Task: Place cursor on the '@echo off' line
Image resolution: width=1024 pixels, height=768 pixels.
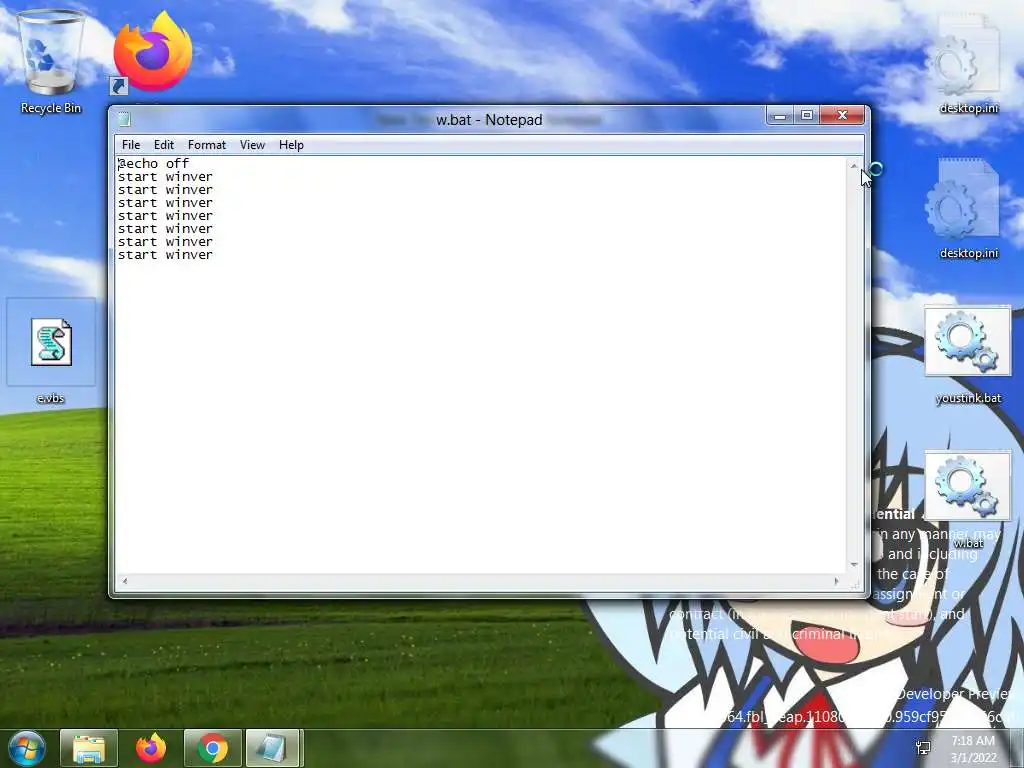Action: pyautogui.click(x=153, y=163)
